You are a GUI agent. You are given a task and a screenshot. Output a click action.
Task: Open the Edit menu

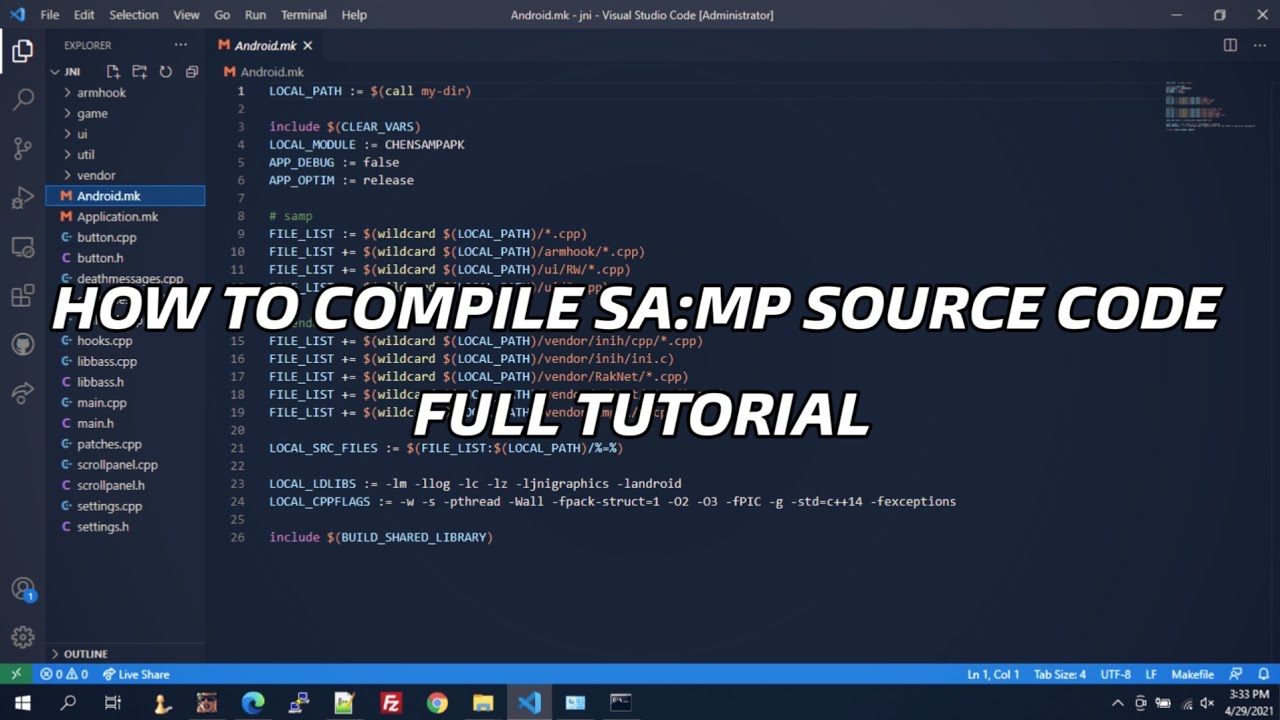coord(84,15)
